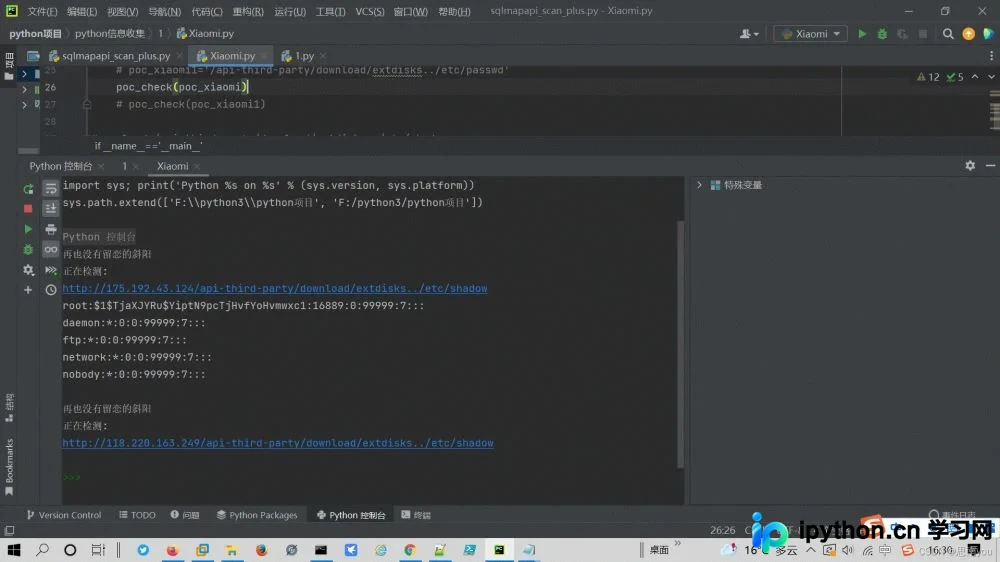Open the console history clock icon
This screenshot has width=1000, height=562.
[51, 290]
